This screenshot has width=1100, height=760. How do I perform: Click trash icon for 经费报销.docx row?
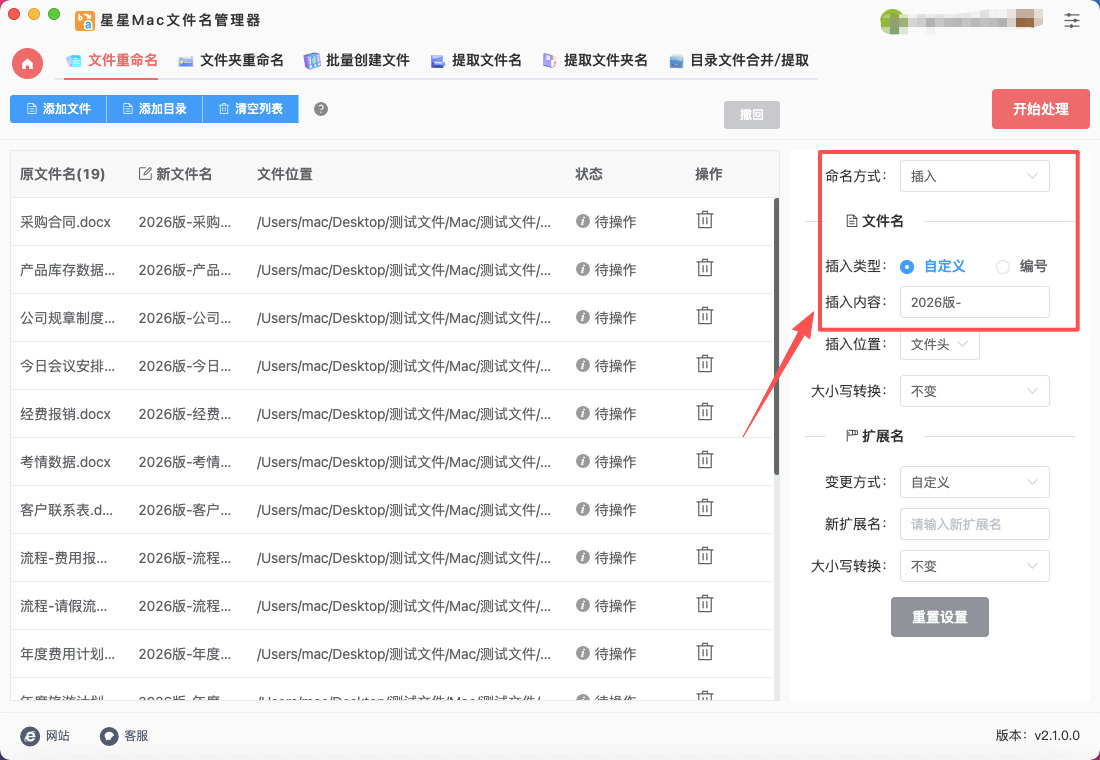[x=705, y=412]
